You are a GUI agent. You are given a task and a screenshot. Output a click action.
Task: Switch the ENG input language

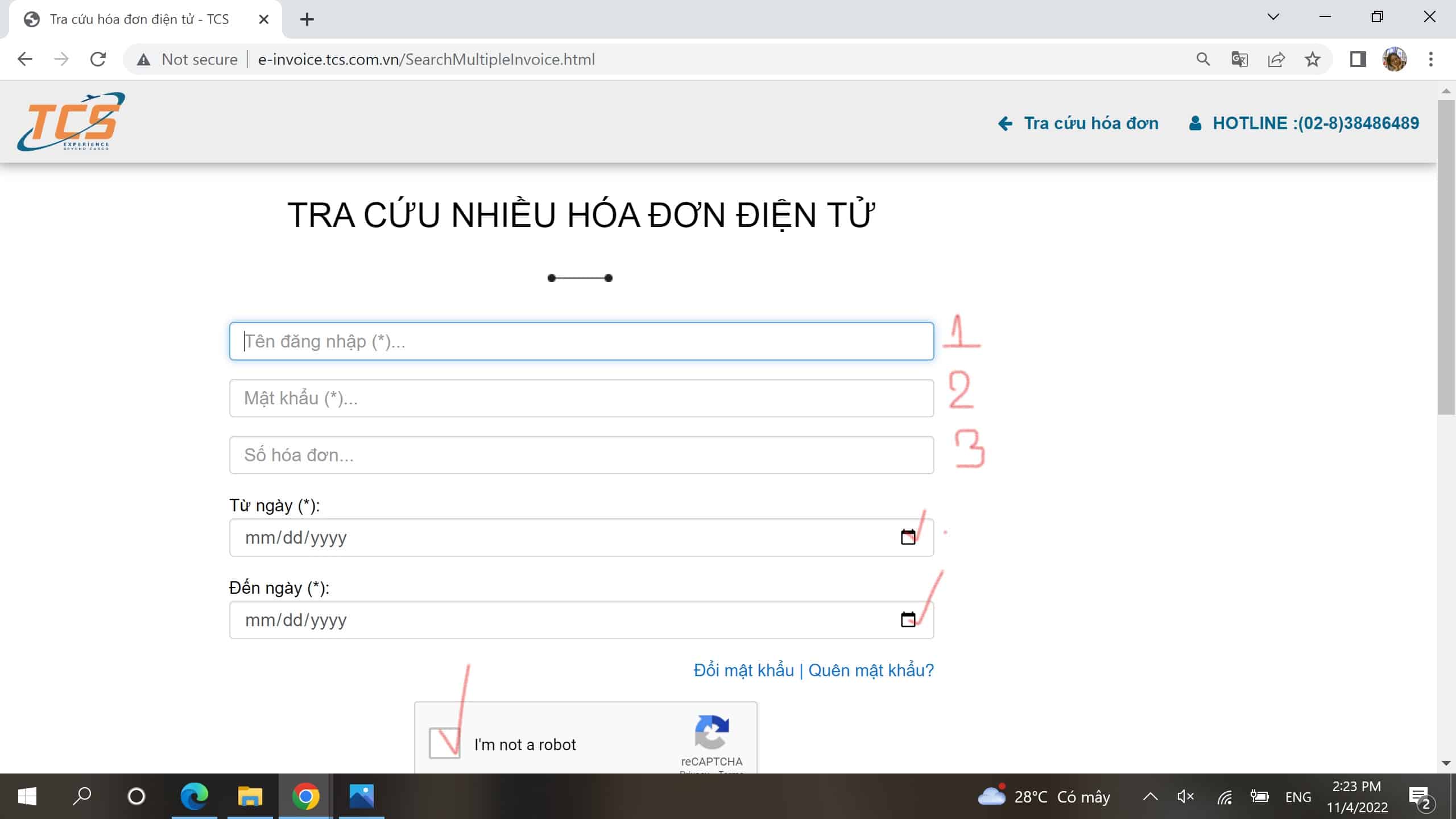point(1298,797)
